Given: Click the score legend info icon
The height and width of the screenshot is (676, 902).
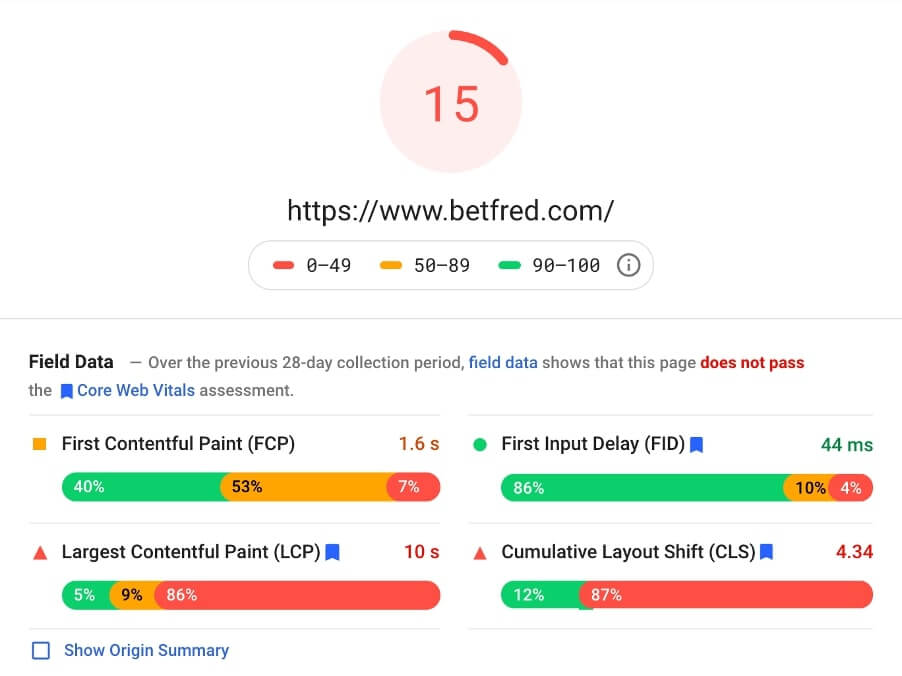Looking at the screenshot, I should coord(628,265).
